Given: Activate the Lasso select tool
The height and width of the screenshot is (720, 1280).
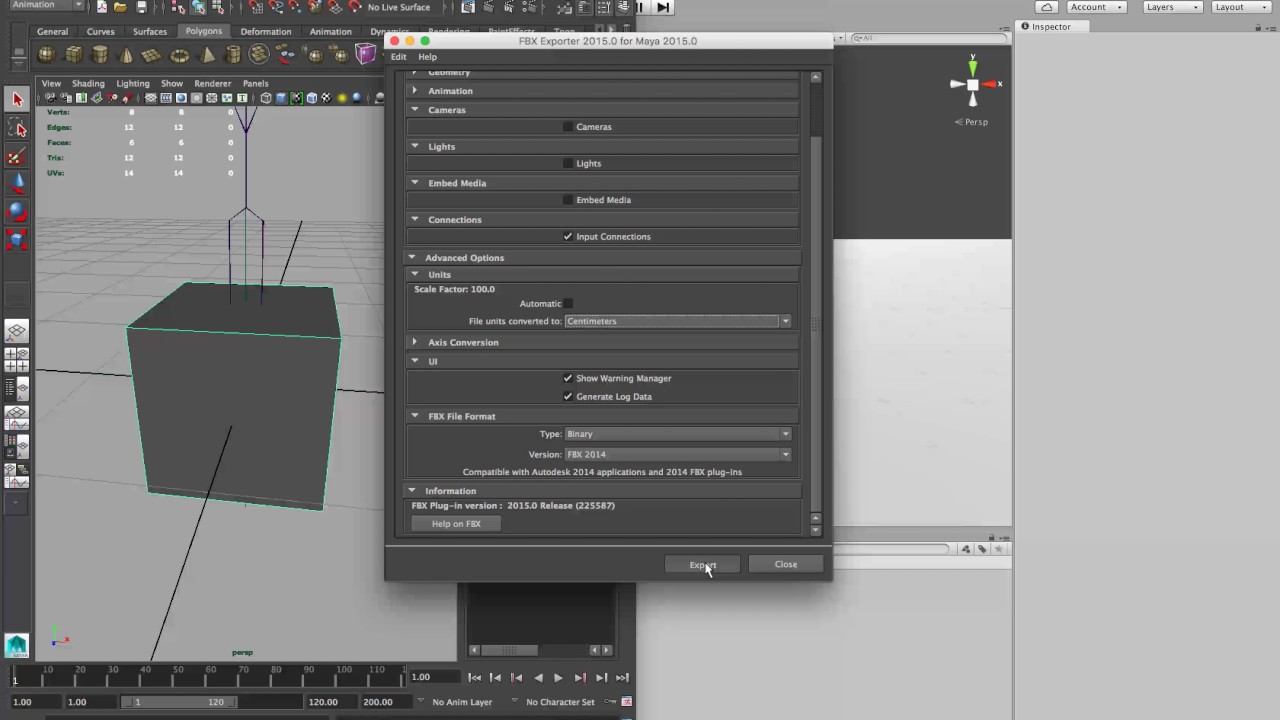Looking at the screenshot, I should pos(17,128).
